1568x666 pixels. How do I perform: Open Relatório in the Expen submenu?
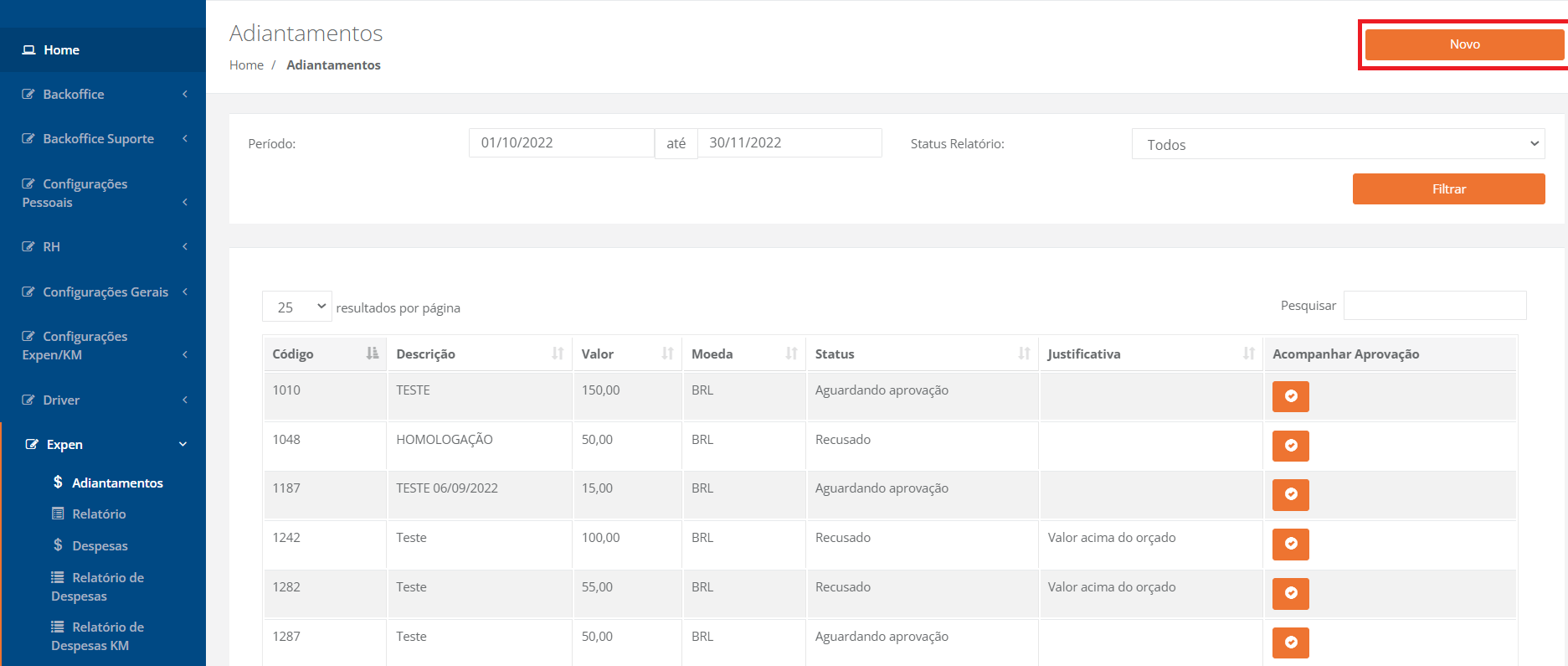pyautogui.click(x=99, y=514)
